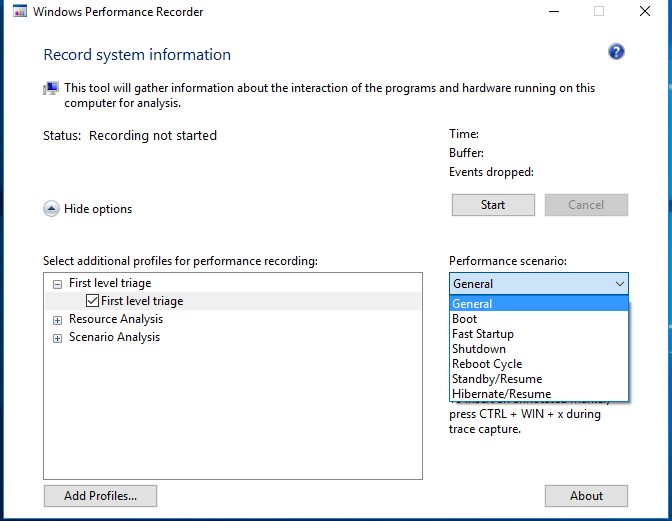
Task: Choose the Fast Startup scenario
Action: pyautogui.click(x=539, y=334)
